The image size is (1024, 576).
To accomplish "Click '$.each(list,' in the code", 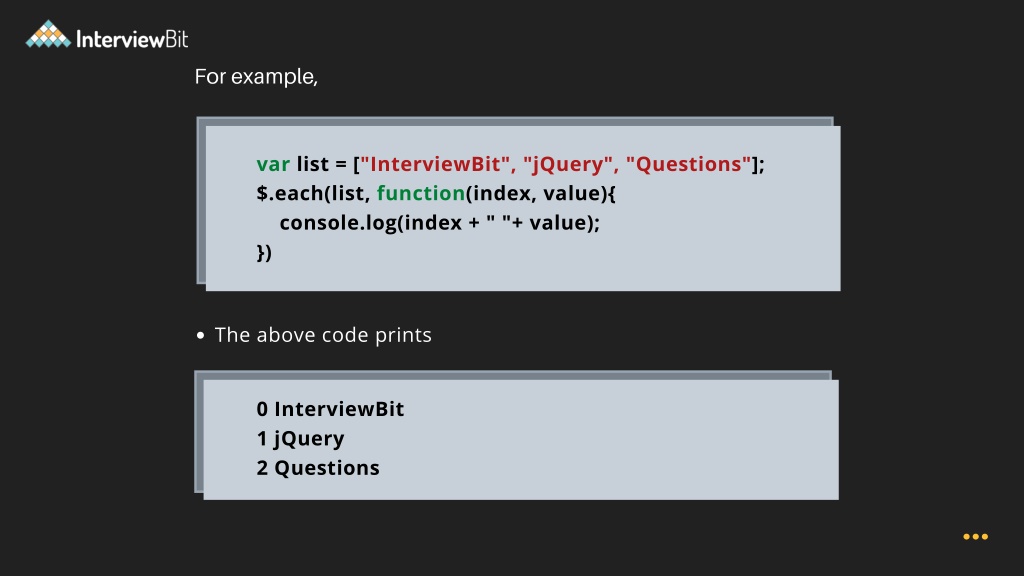I will [x=313, y=193].
